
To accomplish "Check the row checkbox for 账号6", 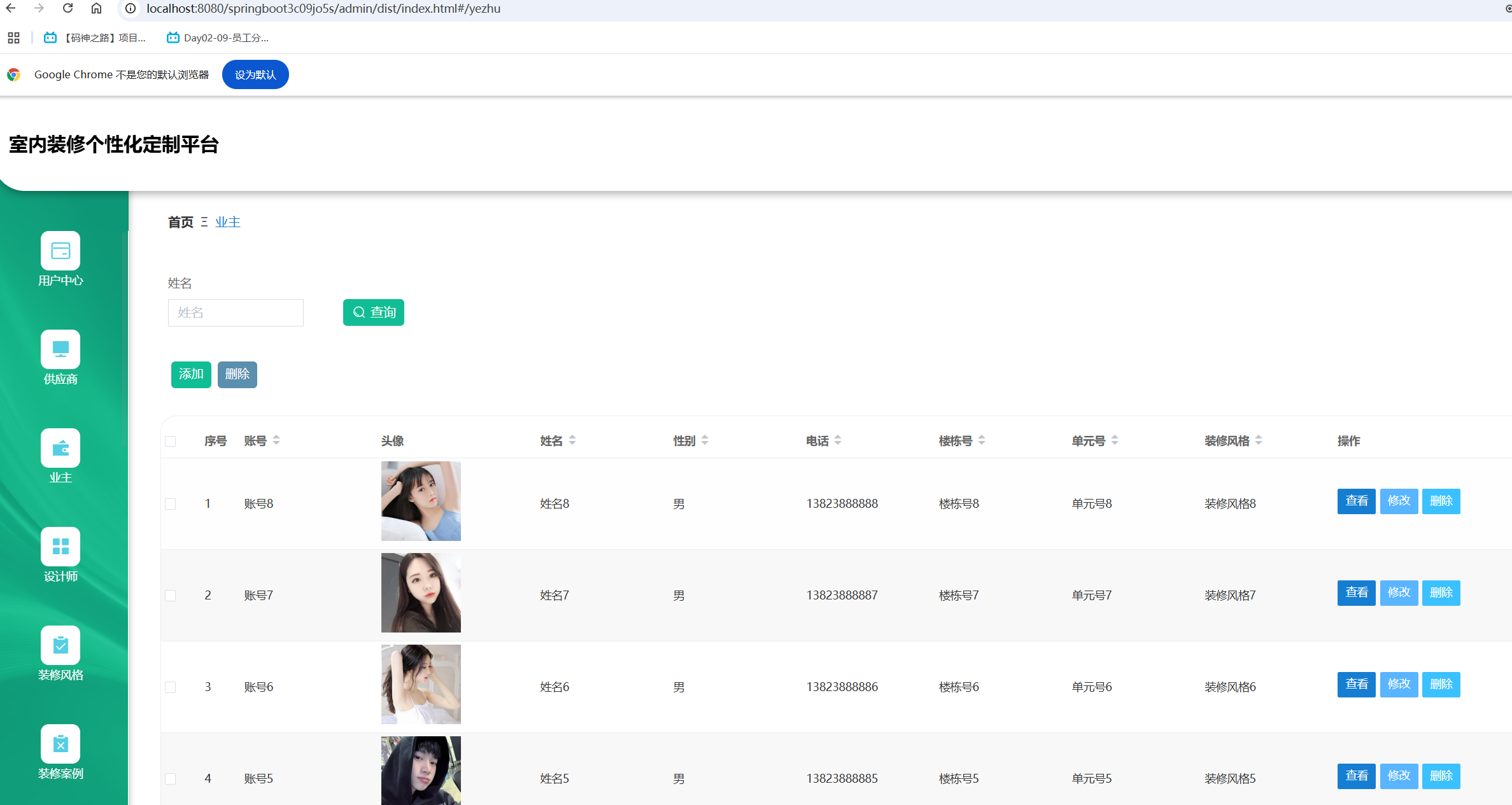I will [x=171, y=687].
